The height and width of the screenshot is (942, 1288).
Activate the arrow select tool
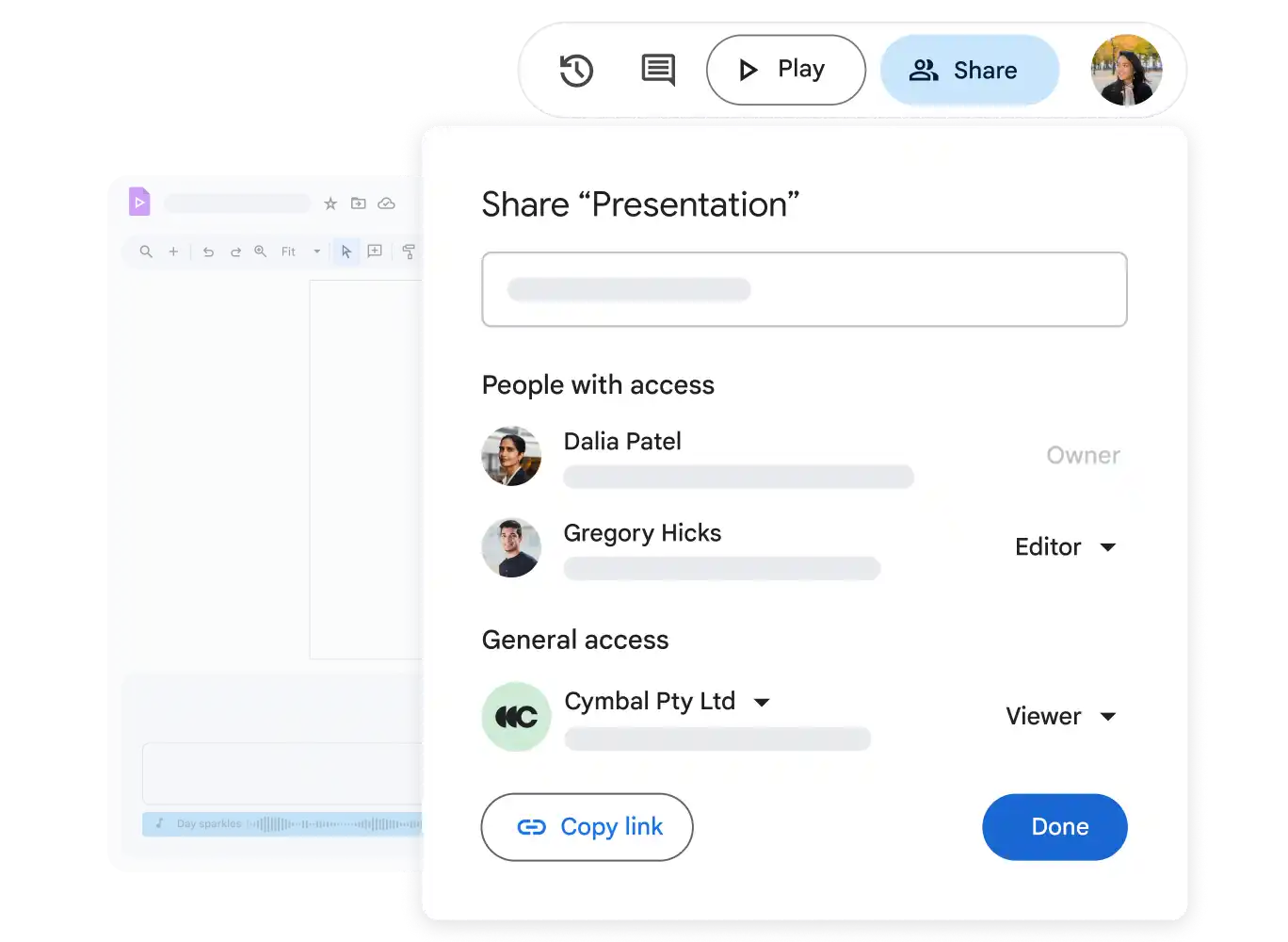click(x=346, y=252)
